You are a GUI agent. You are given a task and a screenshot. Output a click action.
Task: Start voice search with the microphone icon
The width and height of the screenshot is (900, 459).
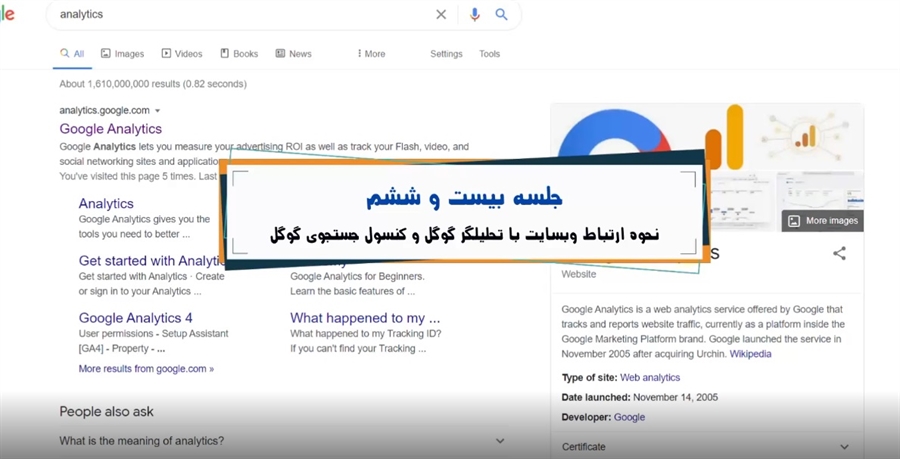(475, 14)
